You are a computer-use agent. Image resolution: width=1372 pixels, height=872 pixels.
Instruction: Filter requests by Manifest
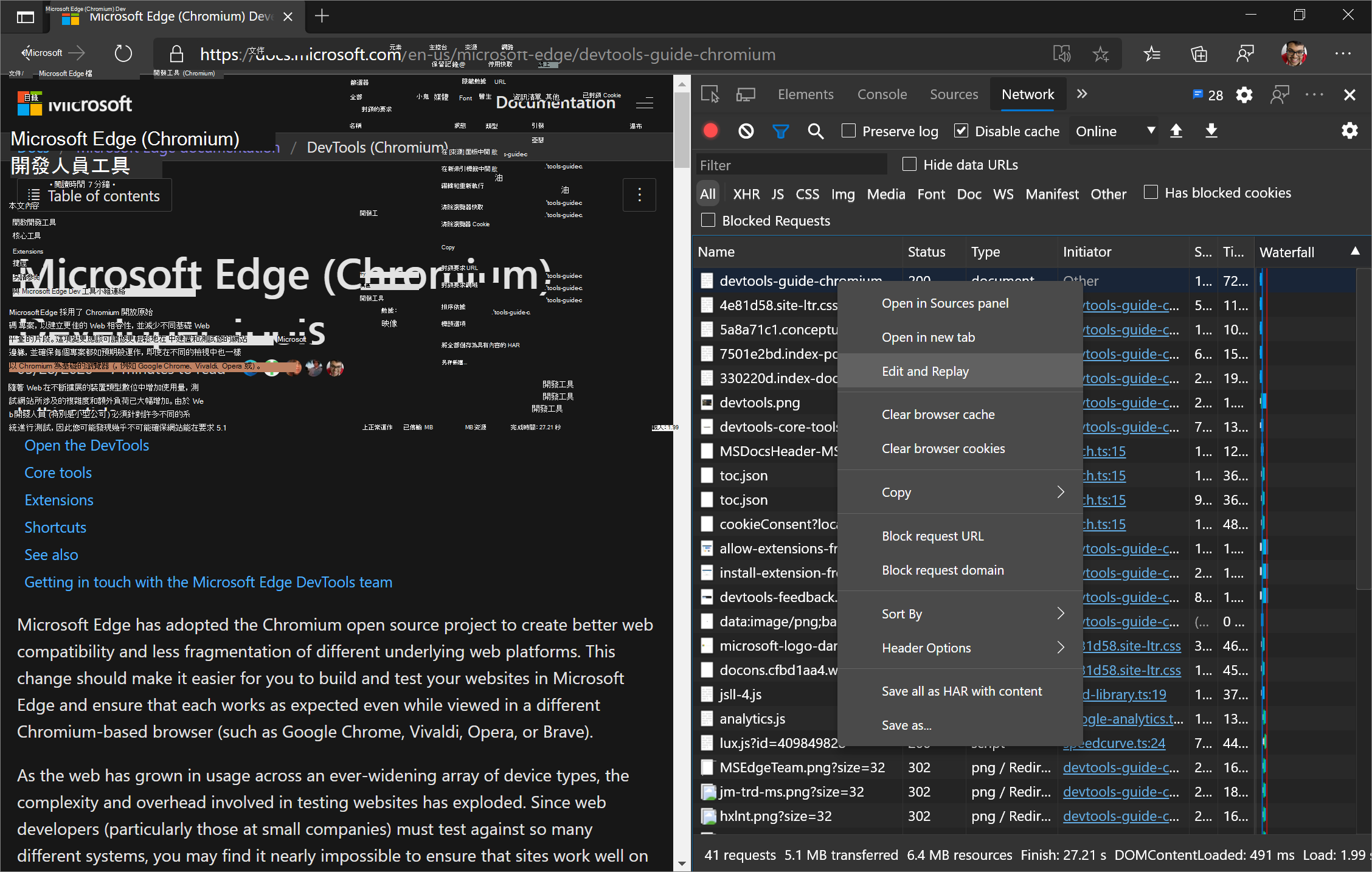point(1052,194)
